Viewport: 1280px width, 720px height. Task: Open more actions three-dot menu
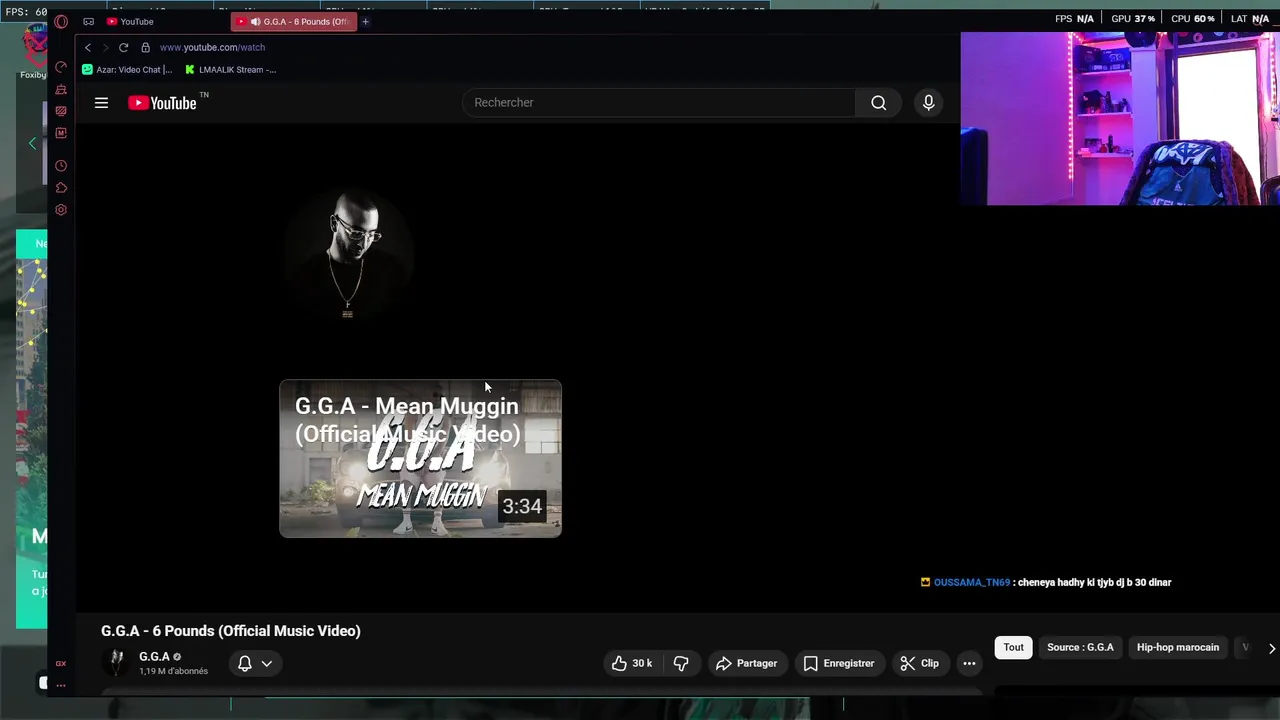[x=969, y=663]
